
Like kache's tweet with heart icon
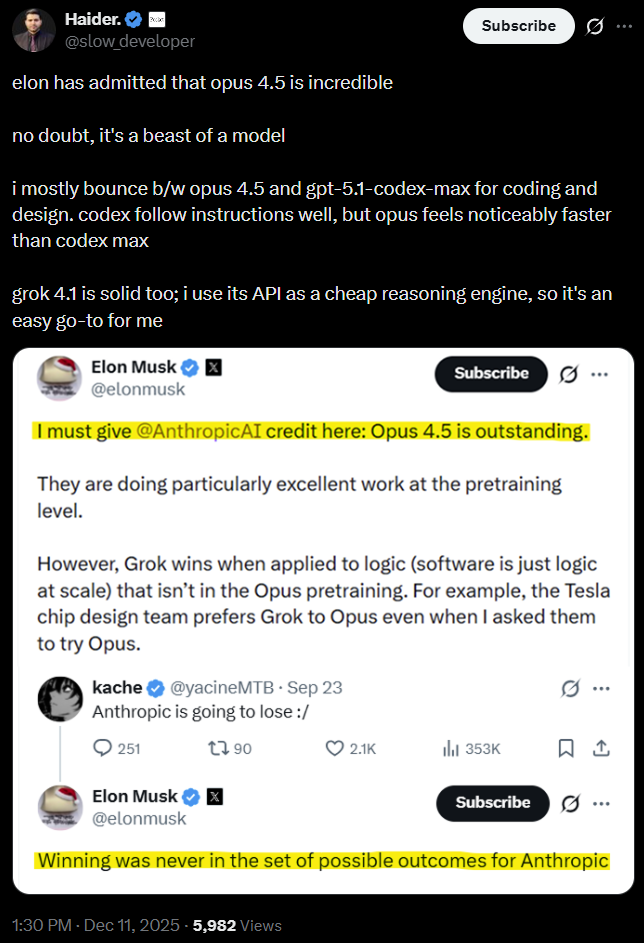coord(336,748)
